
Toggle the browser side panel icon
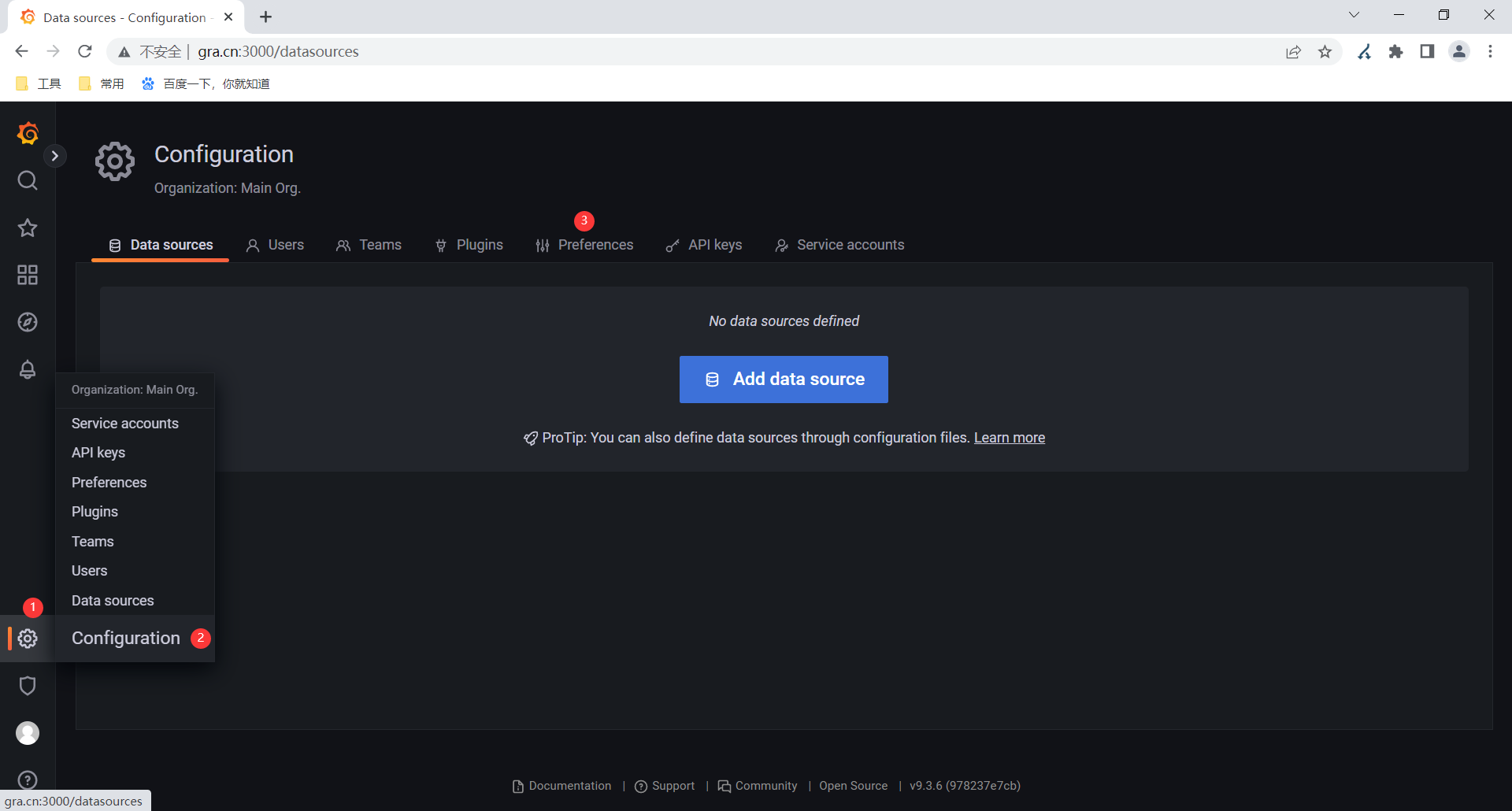pos(1427,52)
